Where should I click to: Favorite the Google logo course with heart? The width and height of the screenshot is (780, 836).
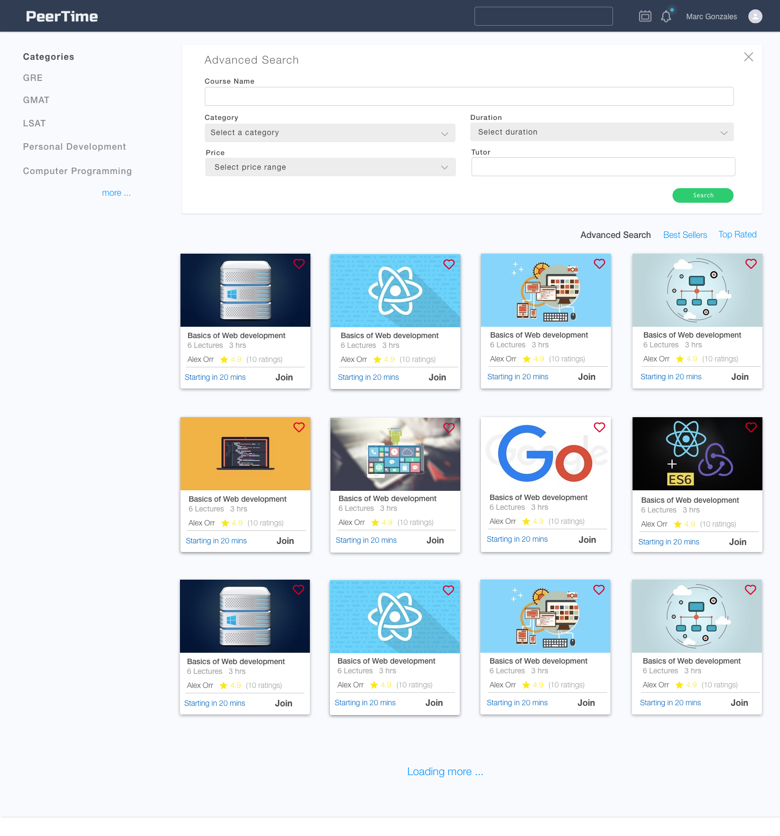tap(599, 427)
